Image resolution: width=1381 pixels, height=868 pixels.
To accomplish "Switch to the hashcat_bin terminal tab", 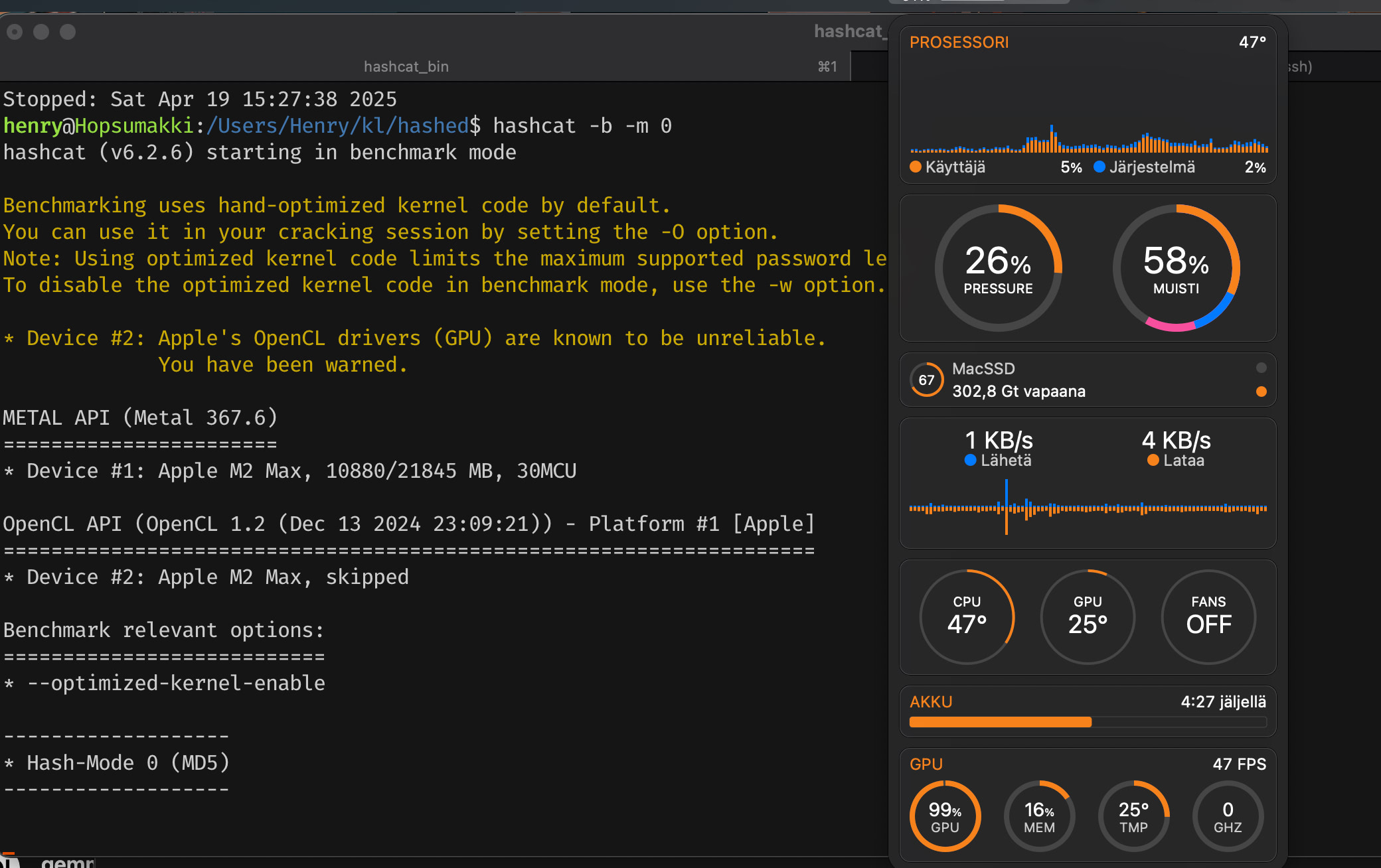I will click(406, 66).
